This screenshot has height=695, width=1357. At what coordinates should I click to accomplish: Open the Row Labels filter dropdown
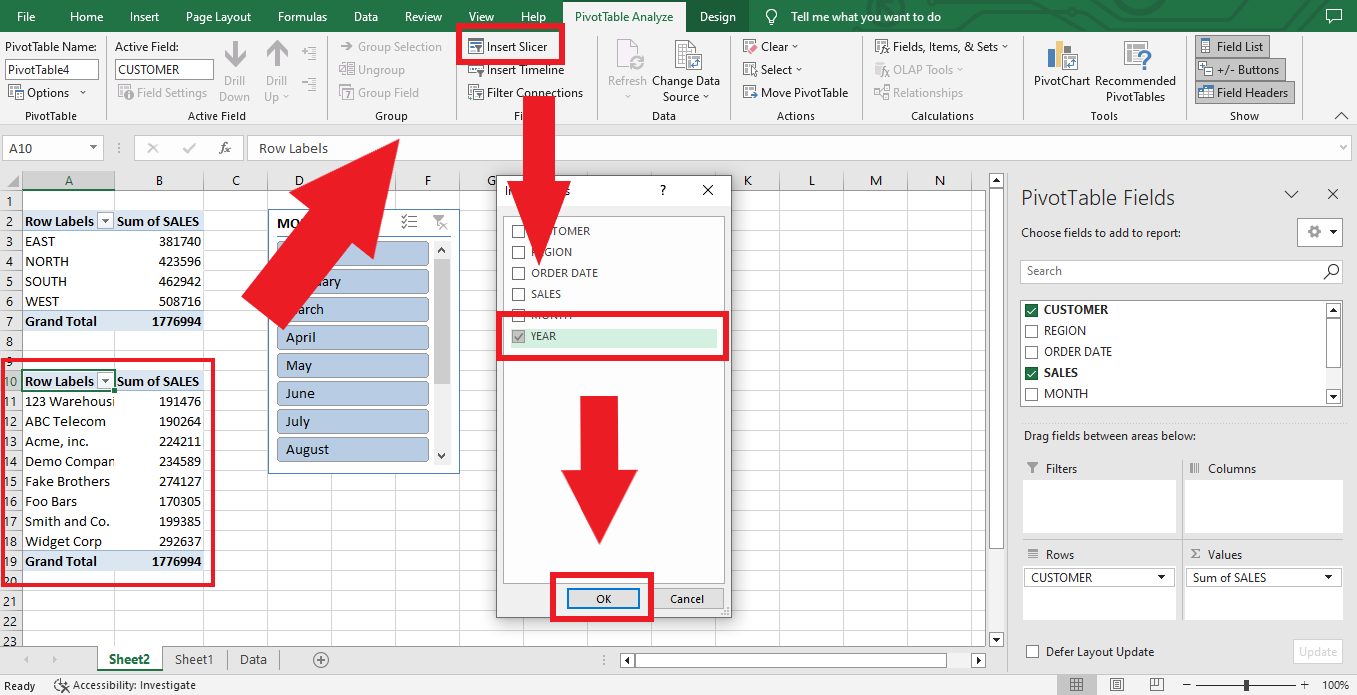[106, 380]
